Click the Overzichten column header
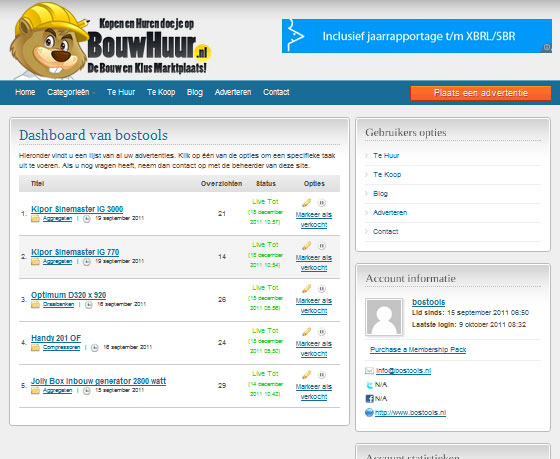Viewport: 560px width, 459px height. (x=221, y=184)
